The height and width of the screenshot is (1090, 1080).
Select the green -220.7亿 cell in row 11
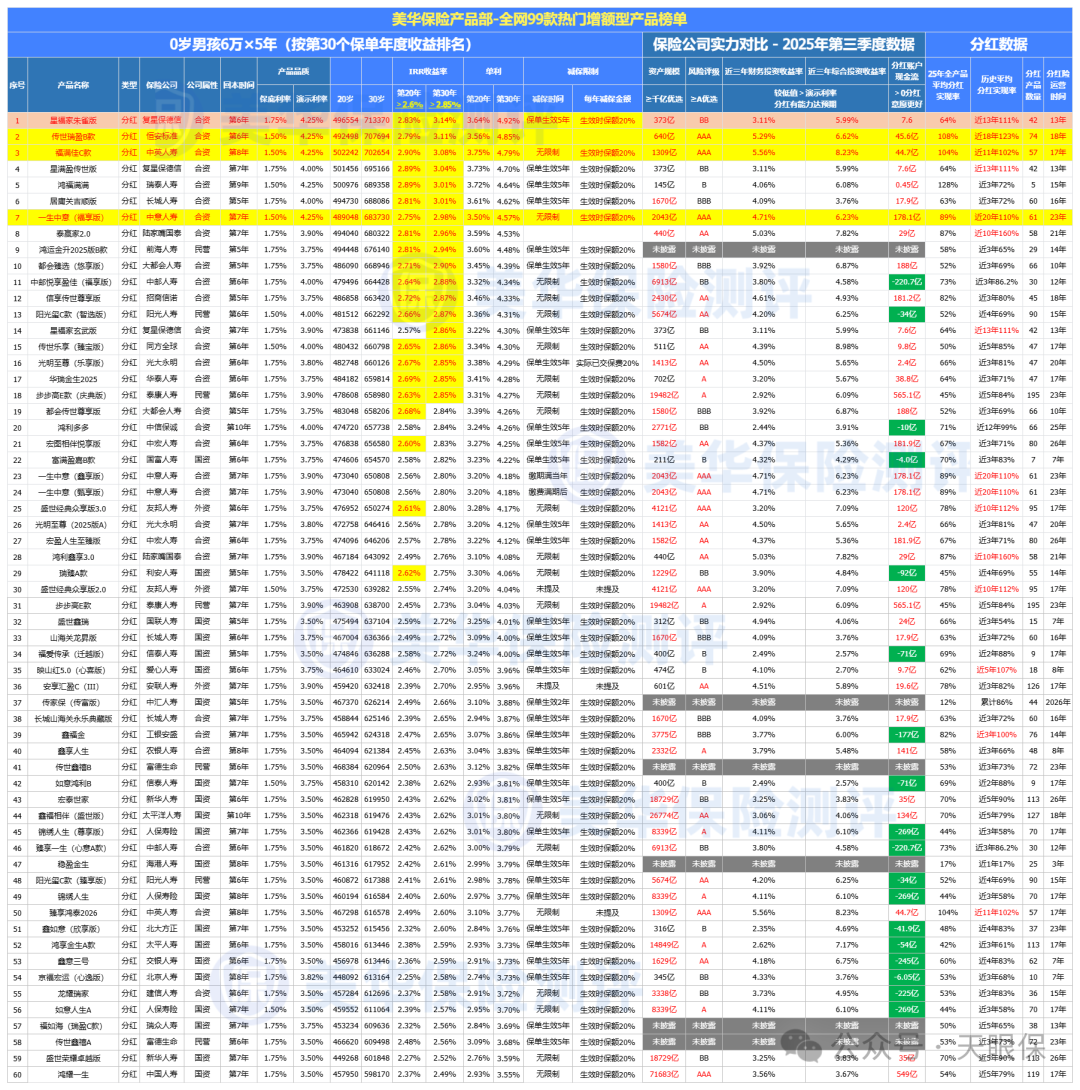pyautogui.click(x=907, y=282)
